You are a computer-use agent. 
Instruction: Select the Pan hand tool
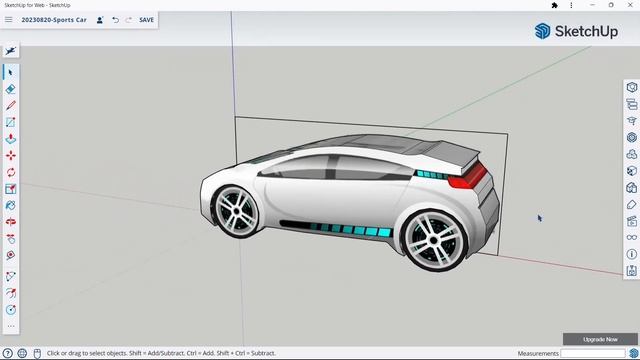click(x=11, y=239)
